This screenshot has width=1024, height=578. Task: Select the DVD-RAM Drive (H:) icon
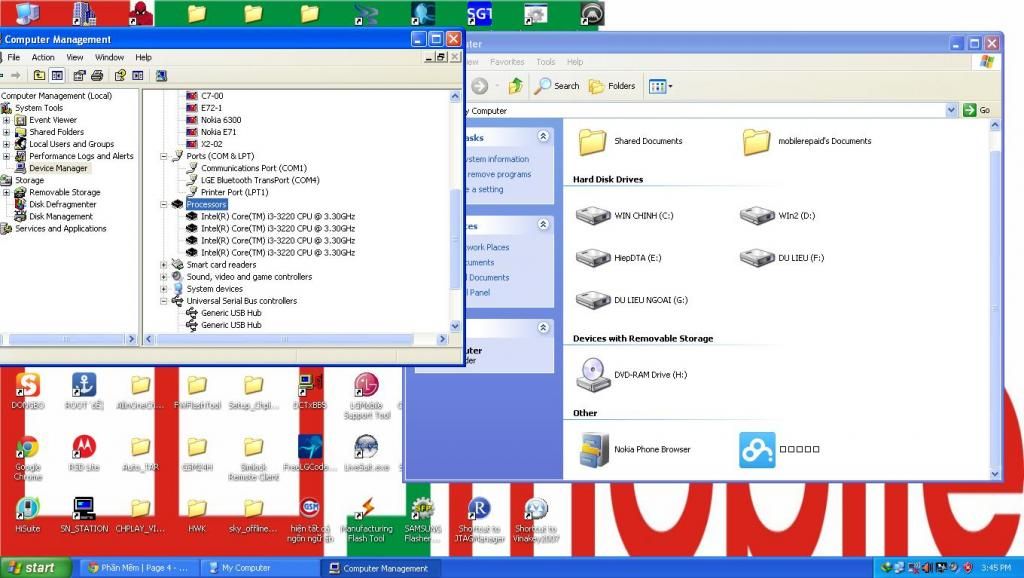(x=593, y=375)
